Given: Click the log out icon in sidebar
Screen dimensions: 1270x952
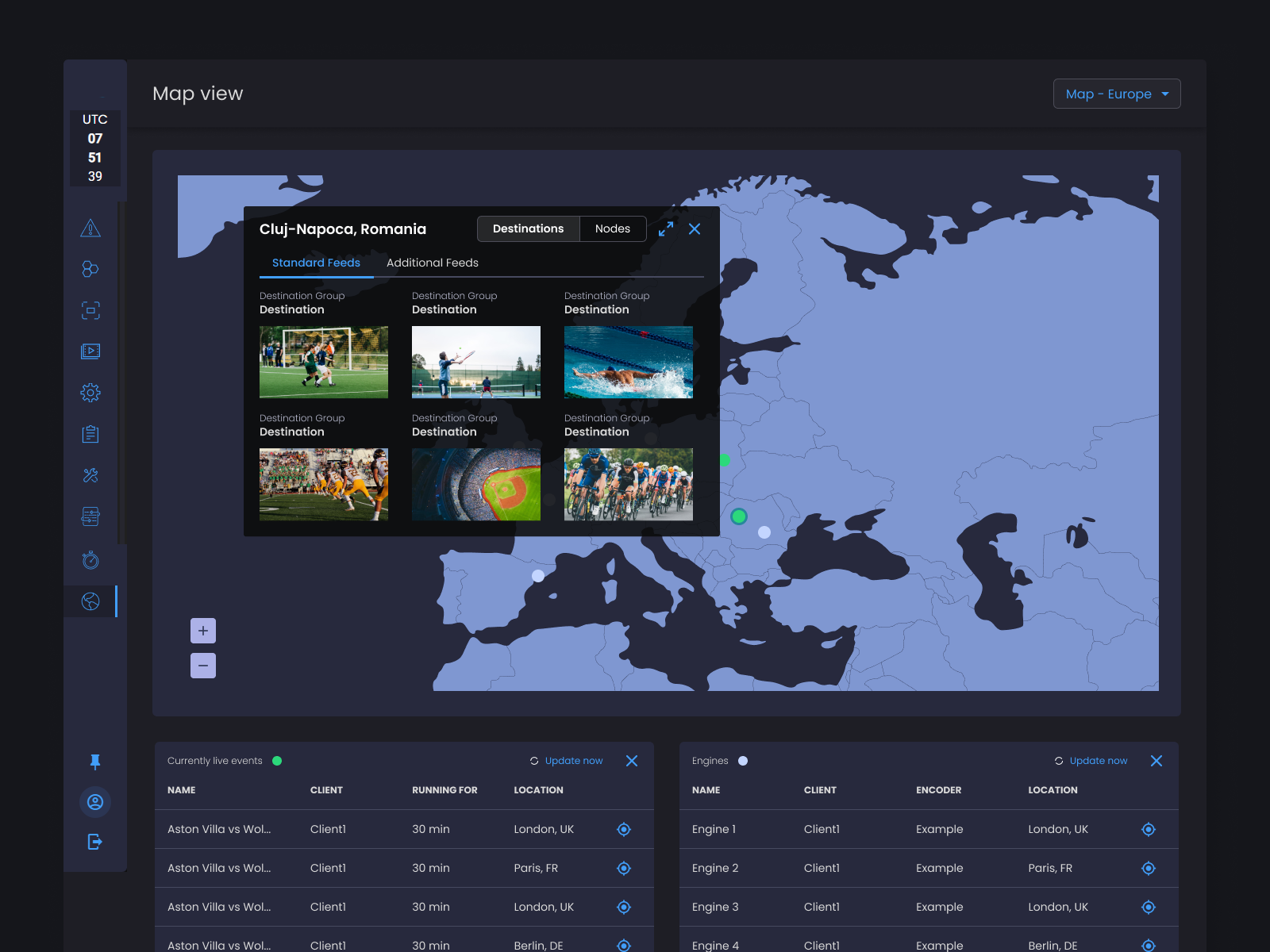Looking at the screenshot, I should point(94,842).
